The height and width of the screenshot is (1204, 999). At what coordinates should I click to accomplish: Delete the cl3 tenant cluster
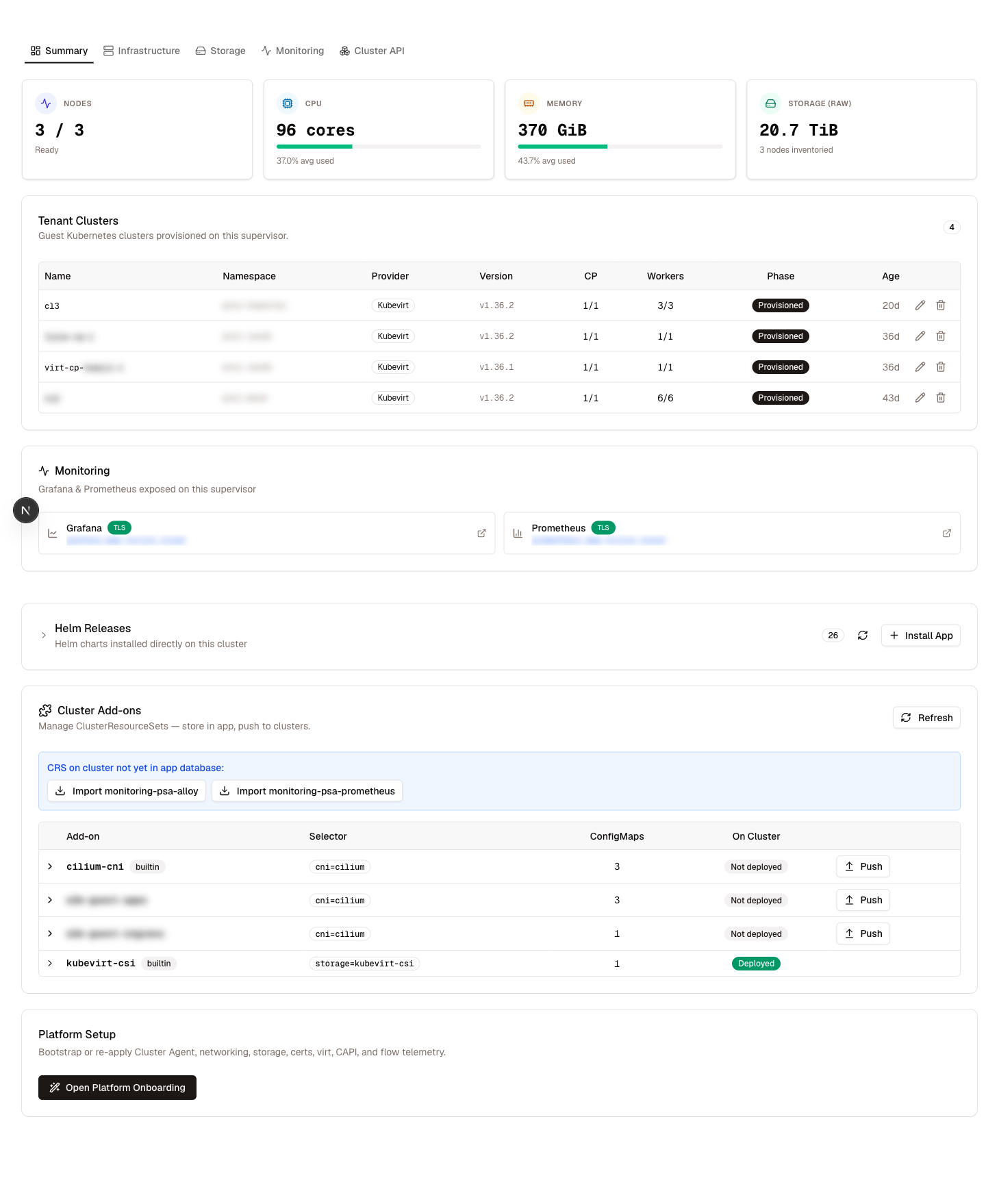[941, 305]
